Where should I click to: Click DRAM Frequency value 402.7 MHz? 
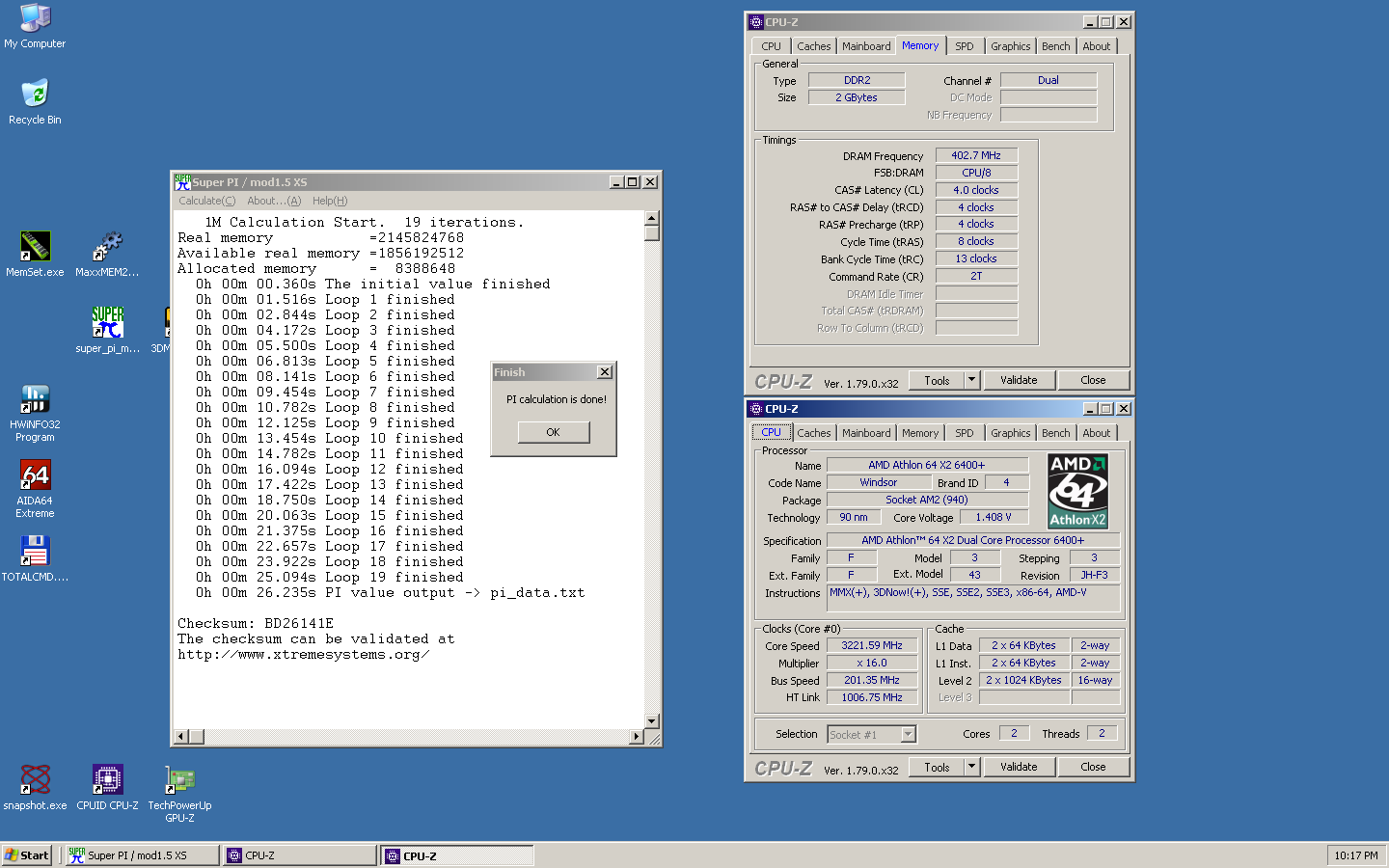point(976,155)
